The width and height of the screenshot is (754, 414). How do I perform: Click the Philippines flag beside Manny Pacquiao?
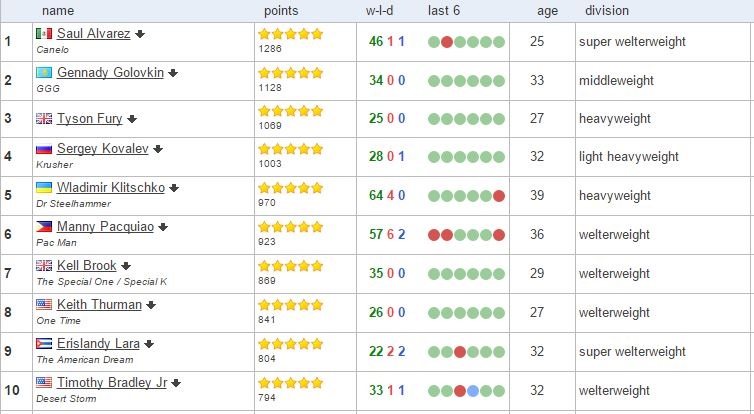click(x=44, y=226)
